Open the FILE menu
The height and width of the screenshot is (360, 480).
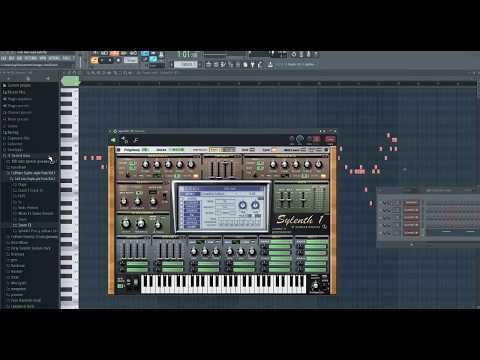coord(4,58)
